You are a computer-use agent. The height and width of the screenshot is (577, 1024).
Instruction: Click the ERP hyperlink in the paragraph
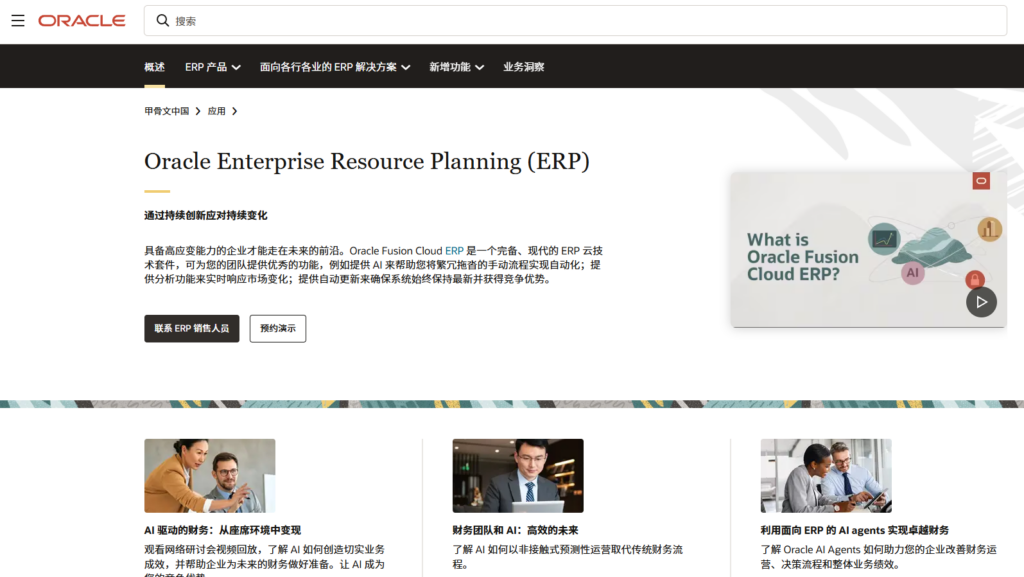(454, 251)
